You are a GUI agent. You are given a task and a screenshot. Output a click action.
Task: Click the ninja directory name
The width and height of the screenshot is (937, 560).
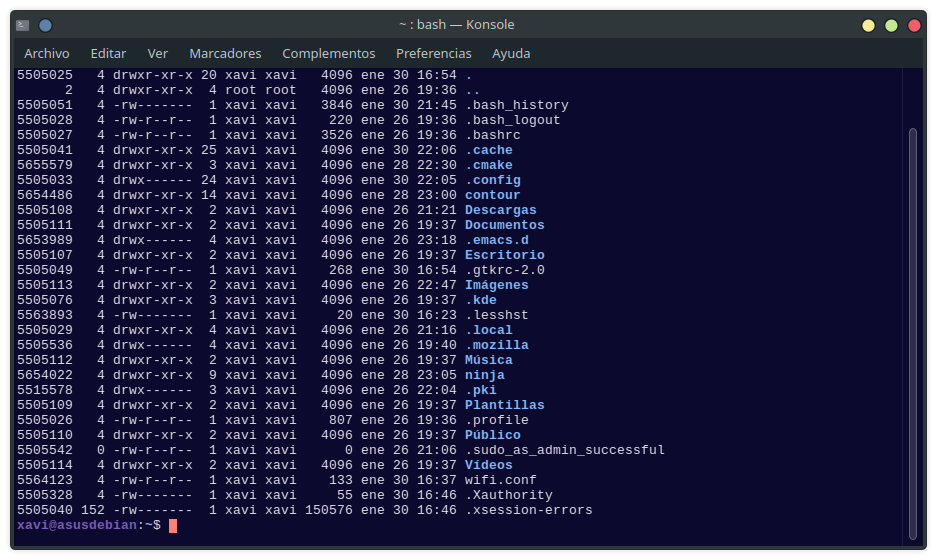(485, 375)
